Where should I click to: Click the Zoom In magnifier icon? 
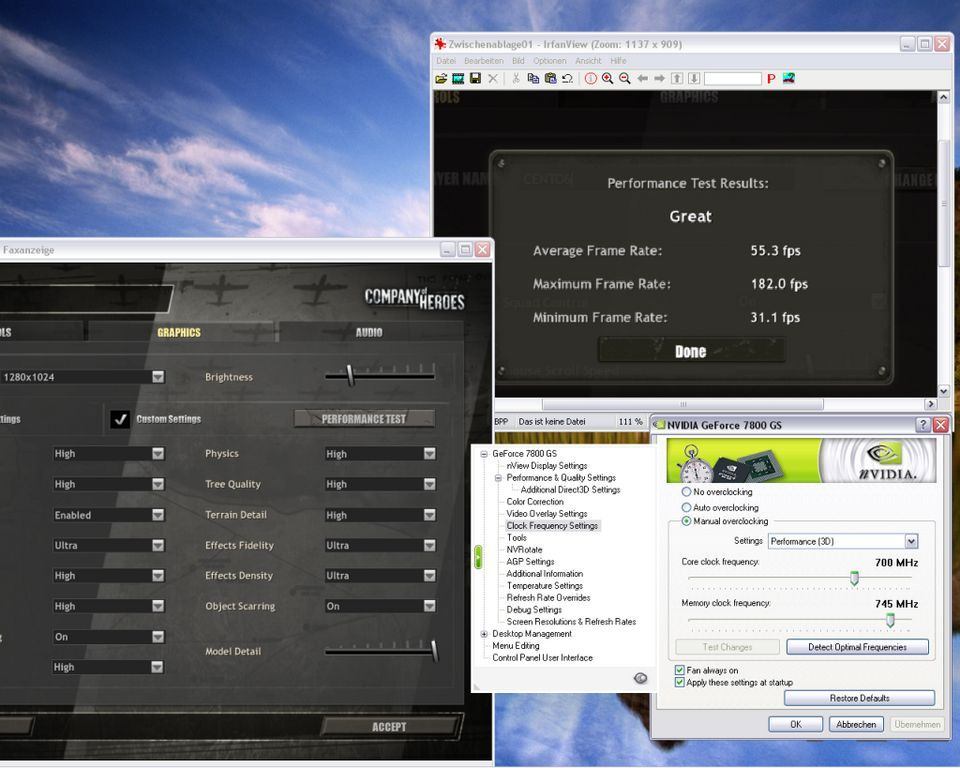pyautogui.click(x=607, y=78)
